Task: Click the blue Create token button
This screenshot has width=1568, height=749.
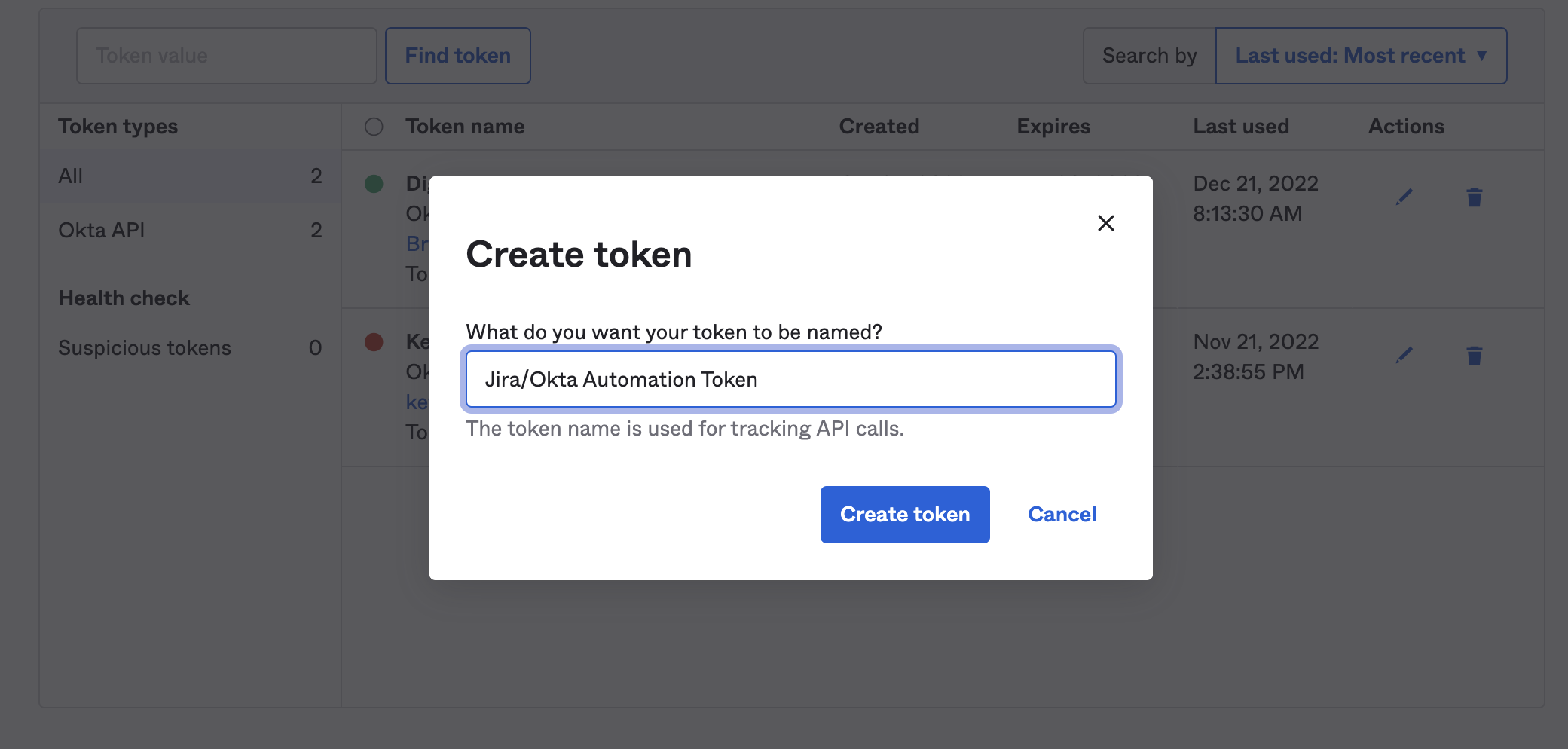Action: click(904, 515)
